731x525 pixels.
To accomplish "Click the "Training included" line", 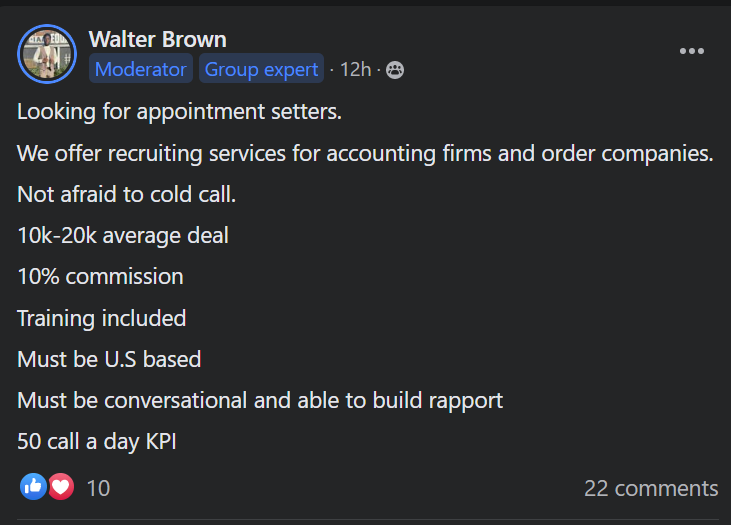I will pos(102,318).
